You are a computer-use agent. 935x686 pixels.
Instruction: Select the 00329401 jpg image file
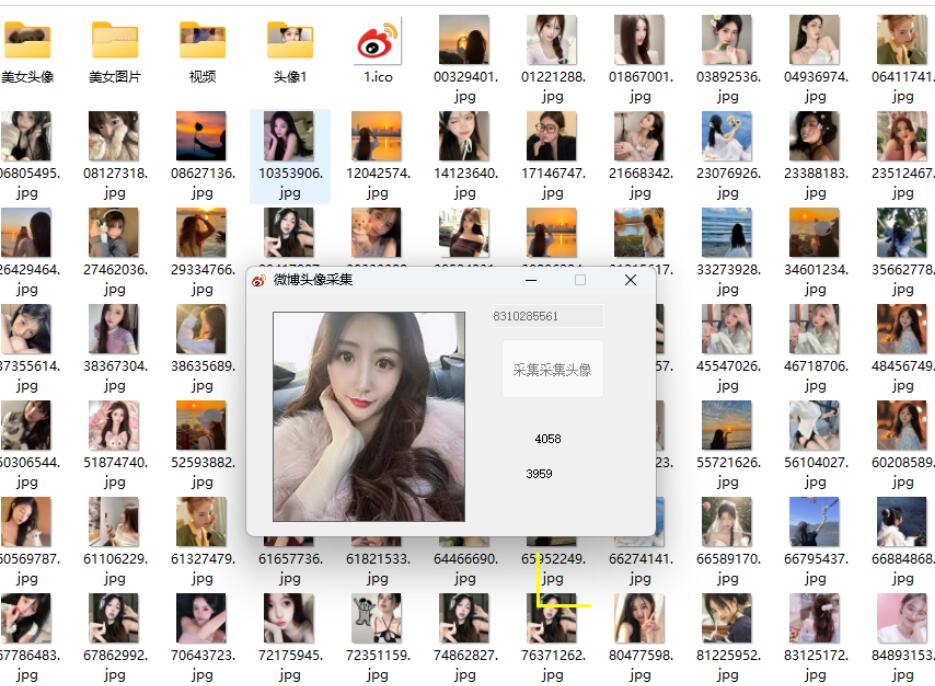click(x=465, y=41)
